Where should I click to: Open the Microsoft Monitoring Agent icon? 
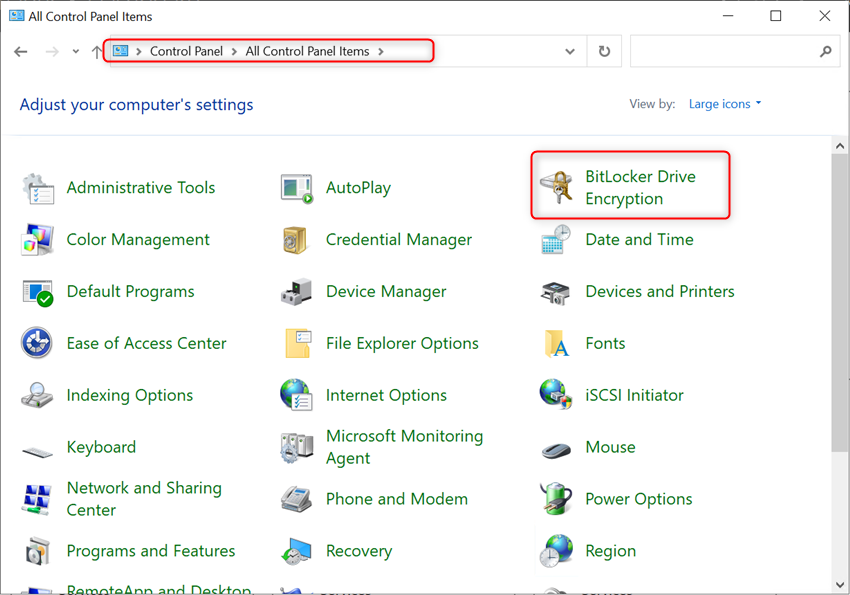click(x=297, y=448)
